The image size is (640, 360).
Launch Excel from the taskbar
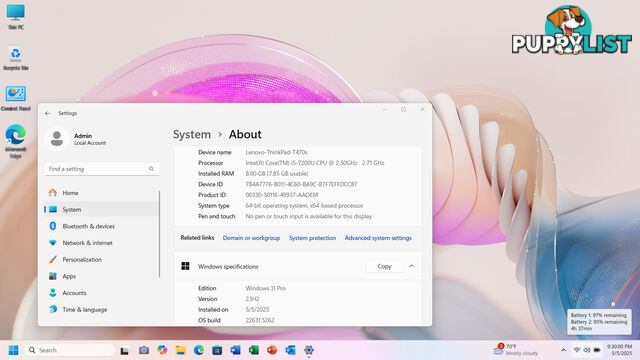[254, 350]
